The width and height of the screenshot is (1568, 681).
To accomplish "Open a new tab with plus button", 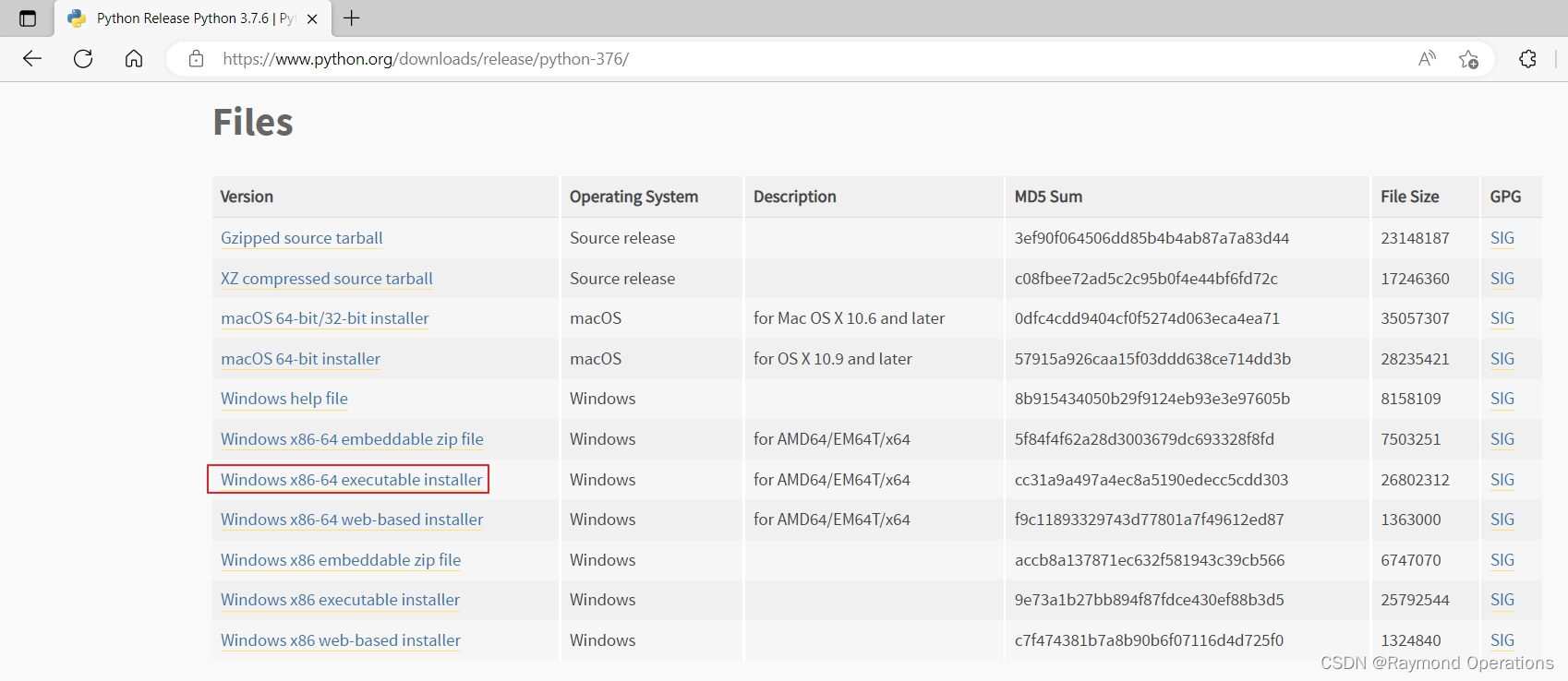I will (x=352, y=18).
